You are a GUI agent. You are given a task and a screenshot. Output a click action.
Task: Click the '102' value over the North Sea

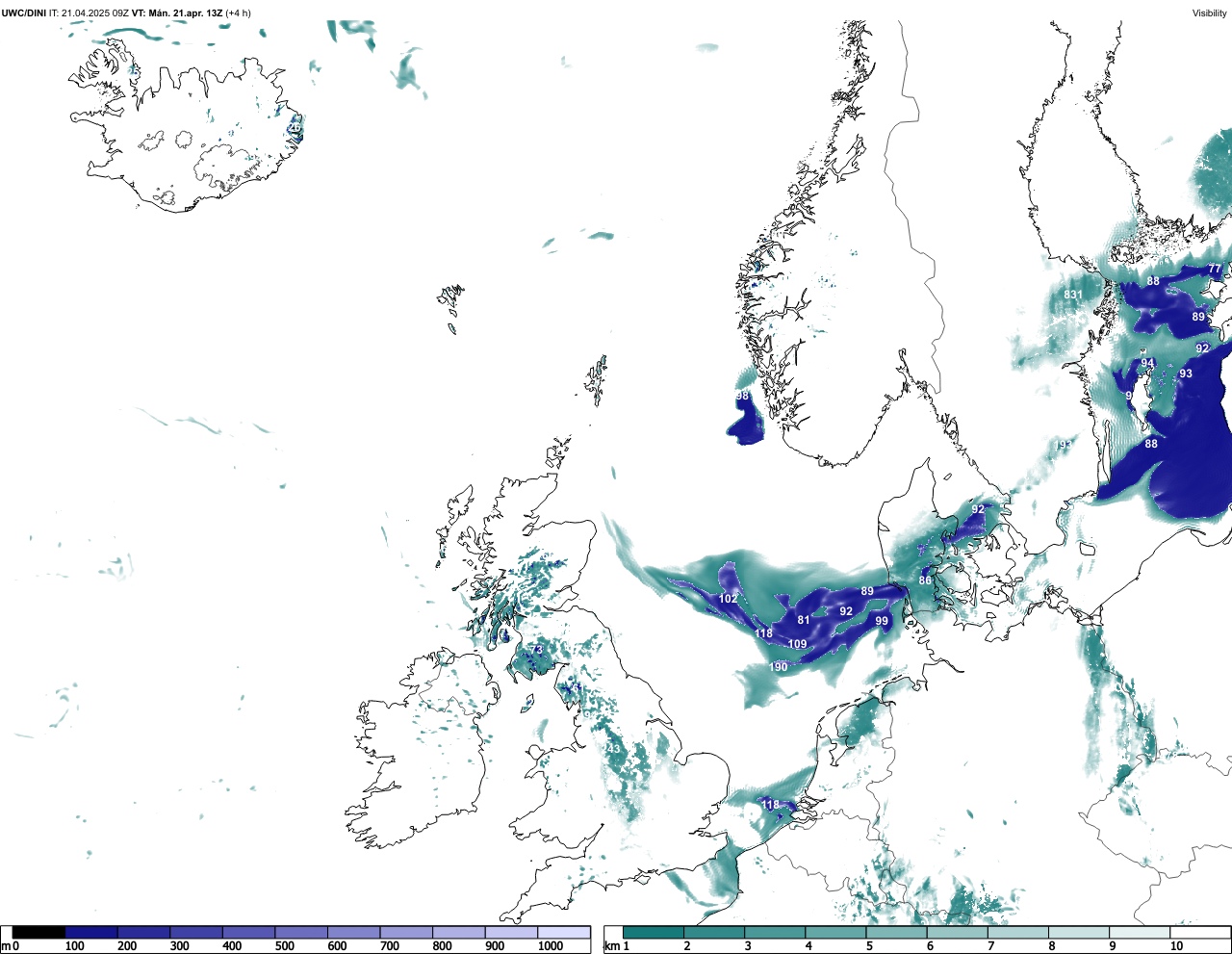tap(728, 599)
